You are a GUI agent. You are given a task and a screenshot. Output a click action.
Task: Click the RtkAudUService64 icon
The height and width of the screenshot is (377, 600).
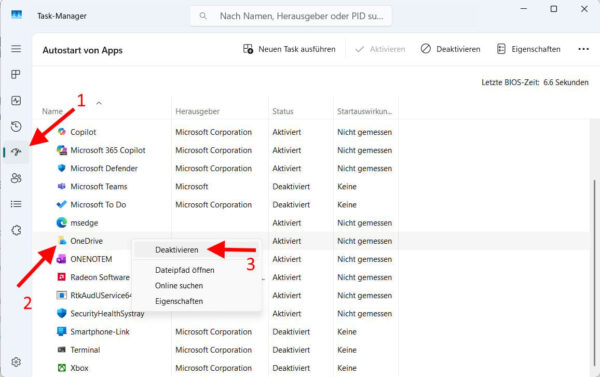[x=61, y=295]
